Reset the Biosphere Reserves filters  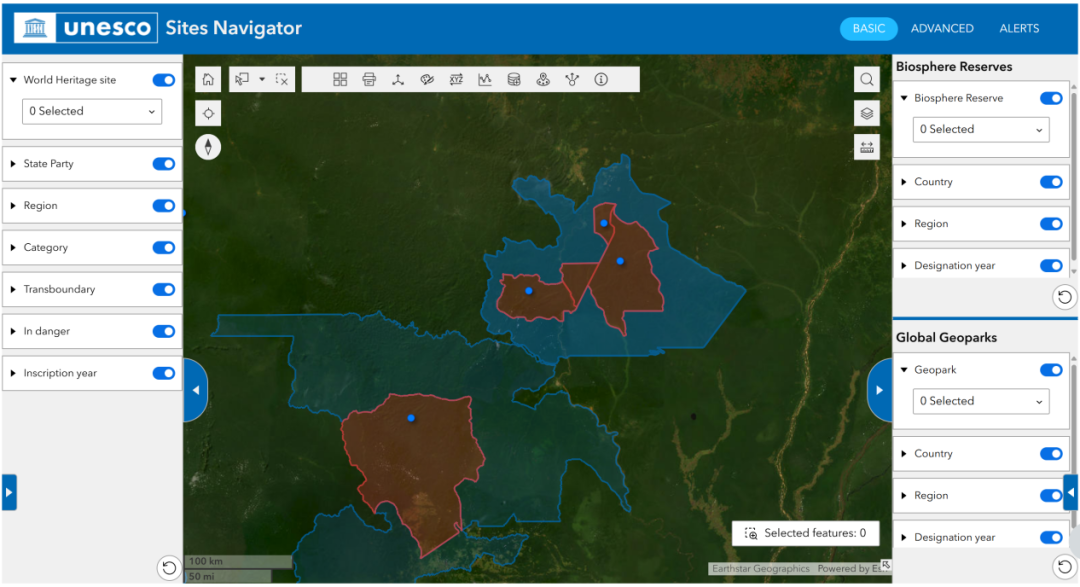click(x=1065, y=296)
